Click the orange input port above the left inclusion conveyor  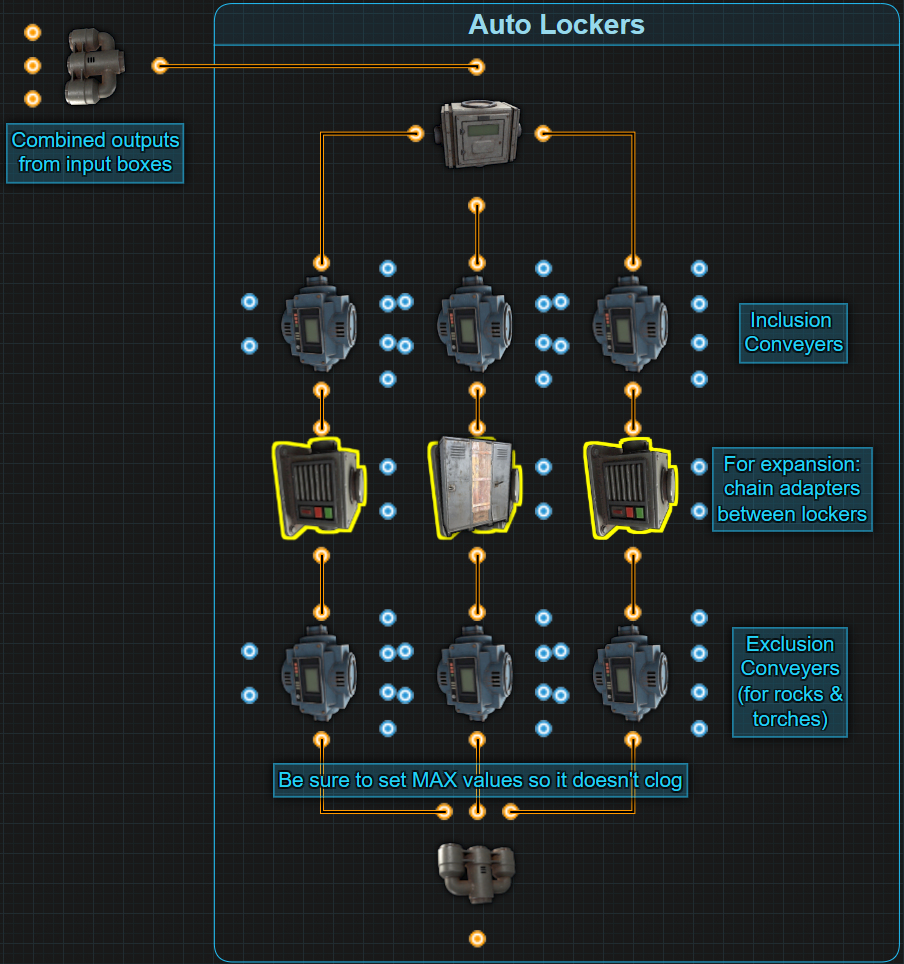(x=321, y=263)
